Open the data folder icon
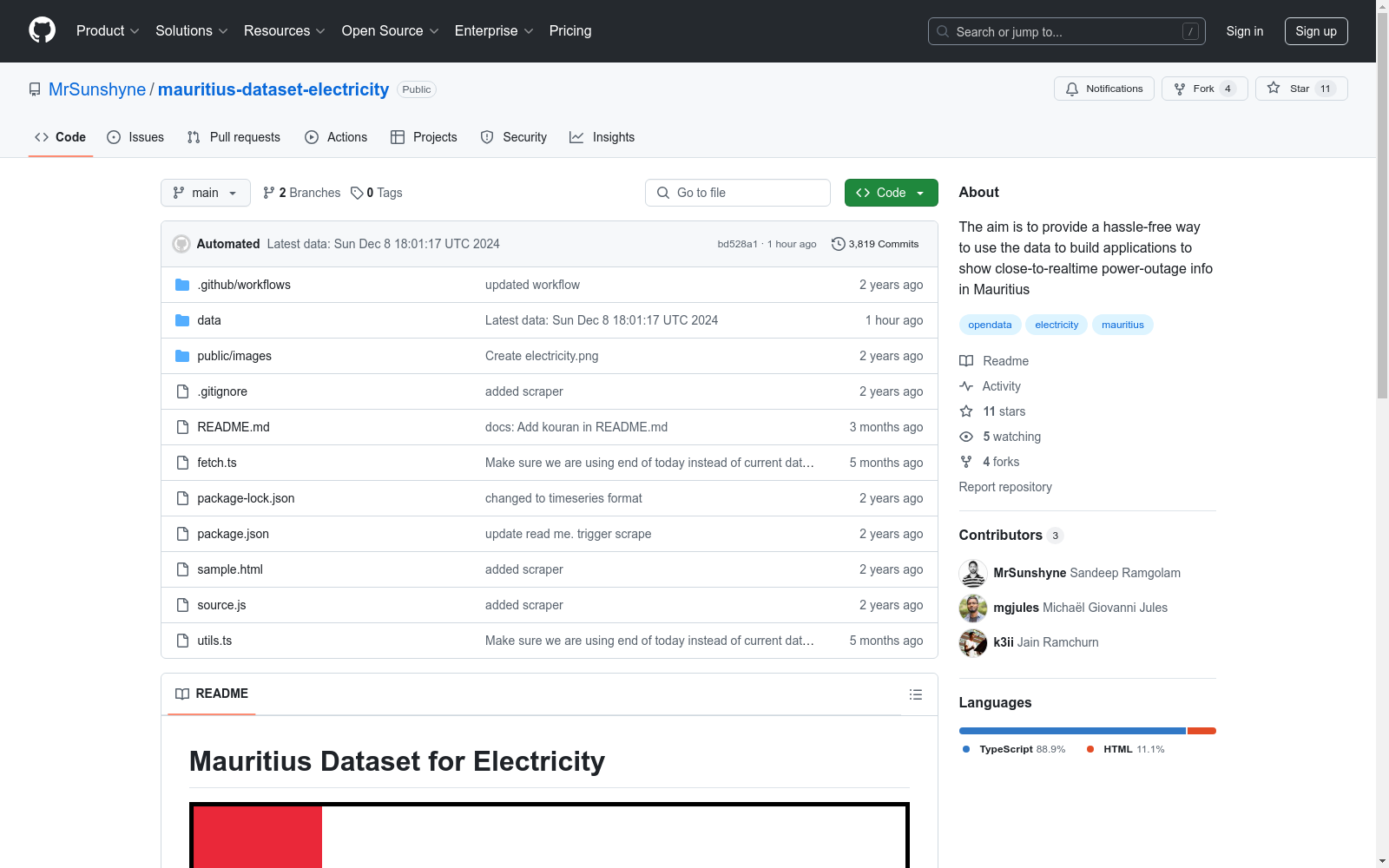 click(182, 320)
